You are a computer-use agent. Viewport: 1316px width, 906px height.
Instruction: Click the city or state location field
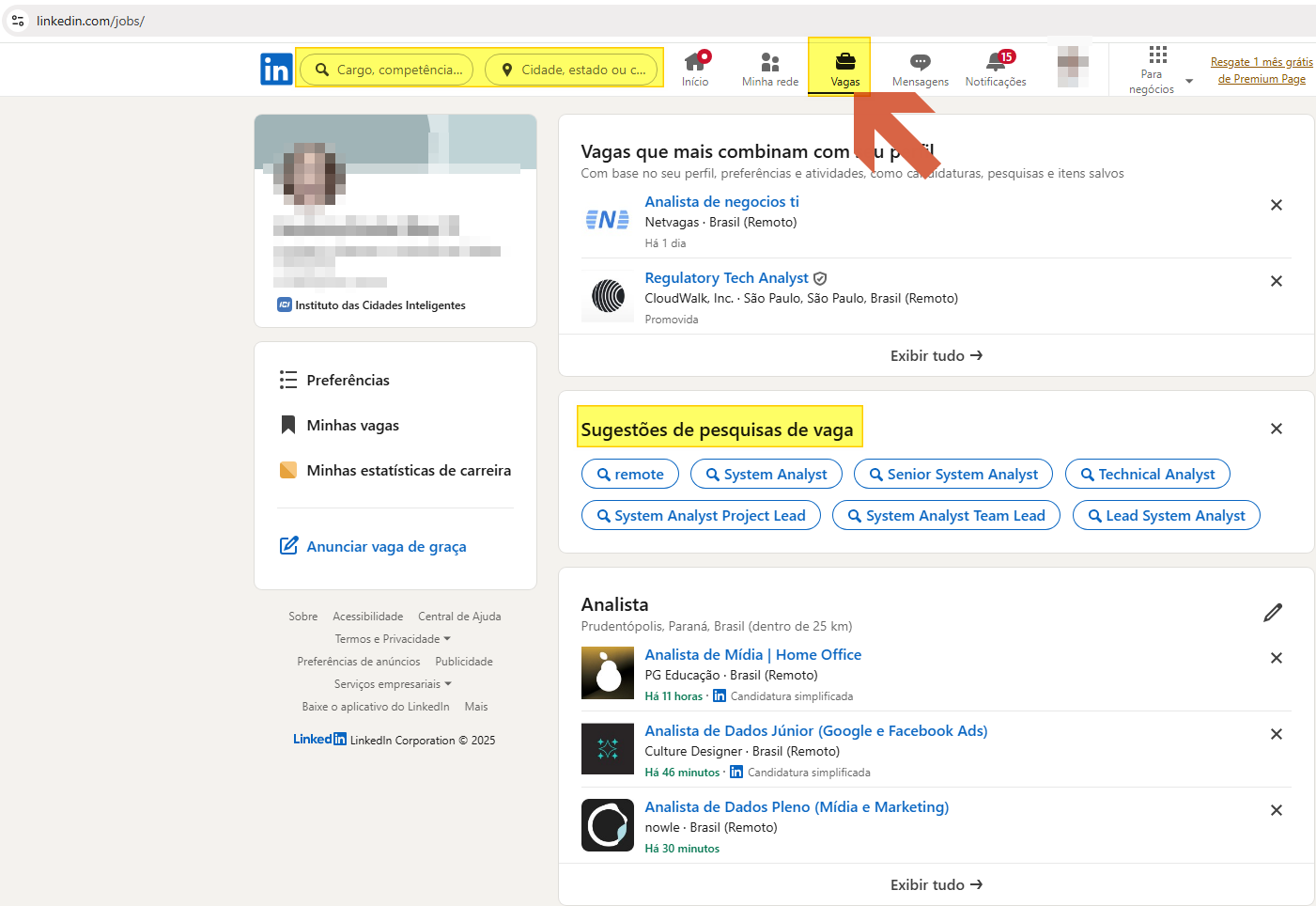click(x=571, y=70)
